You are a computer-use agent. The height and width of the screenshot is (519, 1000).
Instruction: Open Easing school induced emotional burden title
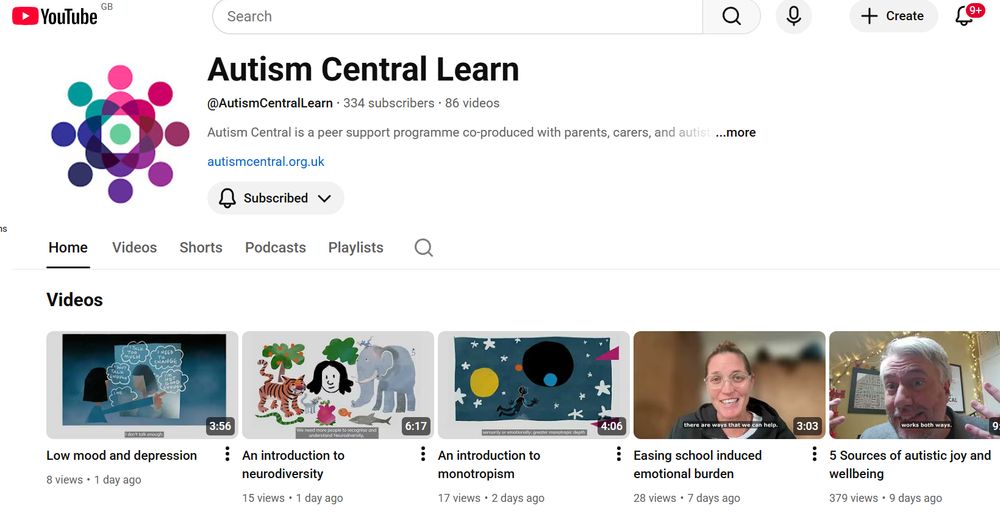click(698, 464)
